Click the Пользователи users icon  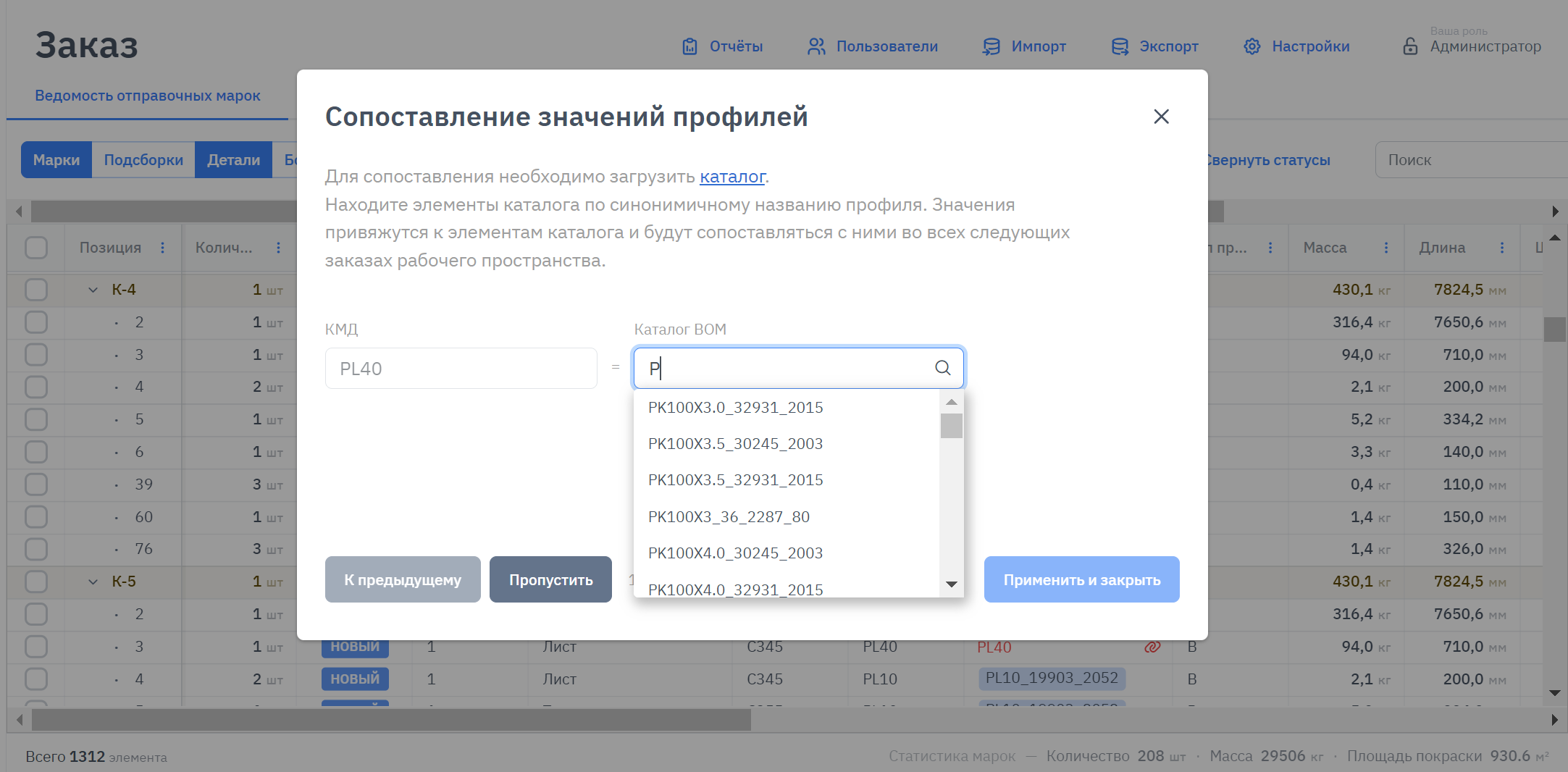click(816, 46)
